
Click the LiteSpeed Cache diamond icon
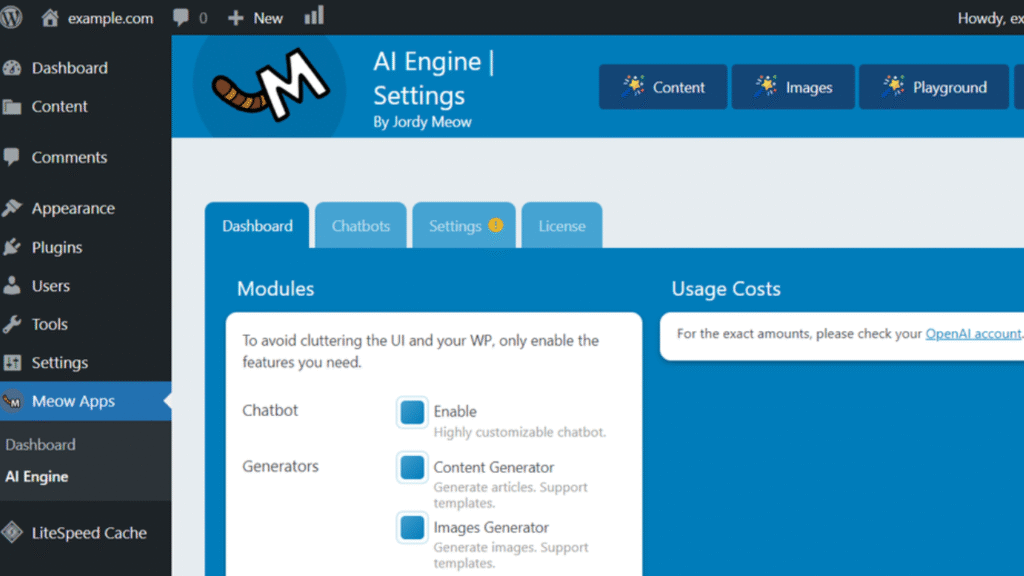pyautogui.click(x=12, y=533)
